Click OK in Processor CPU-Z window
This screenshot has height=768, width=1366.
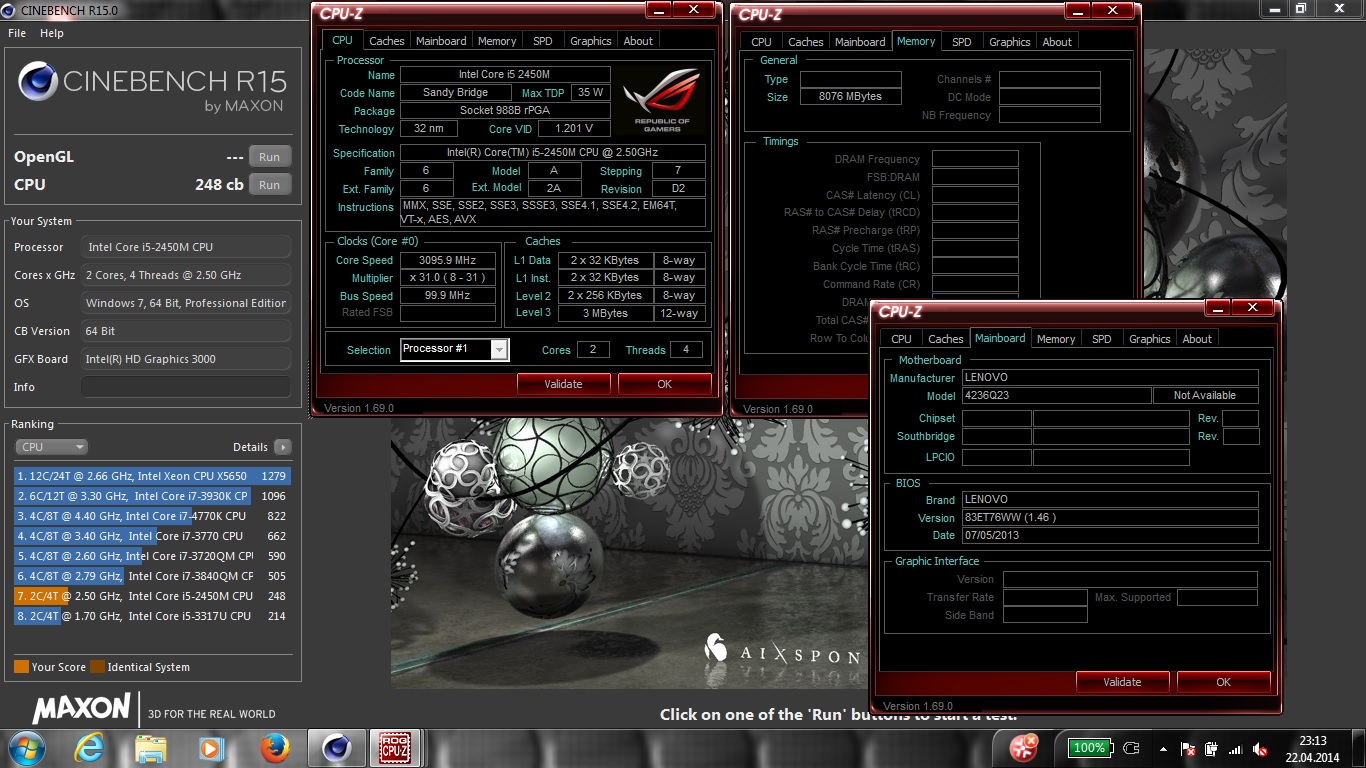pyautogui.click(x=664, y=384)
